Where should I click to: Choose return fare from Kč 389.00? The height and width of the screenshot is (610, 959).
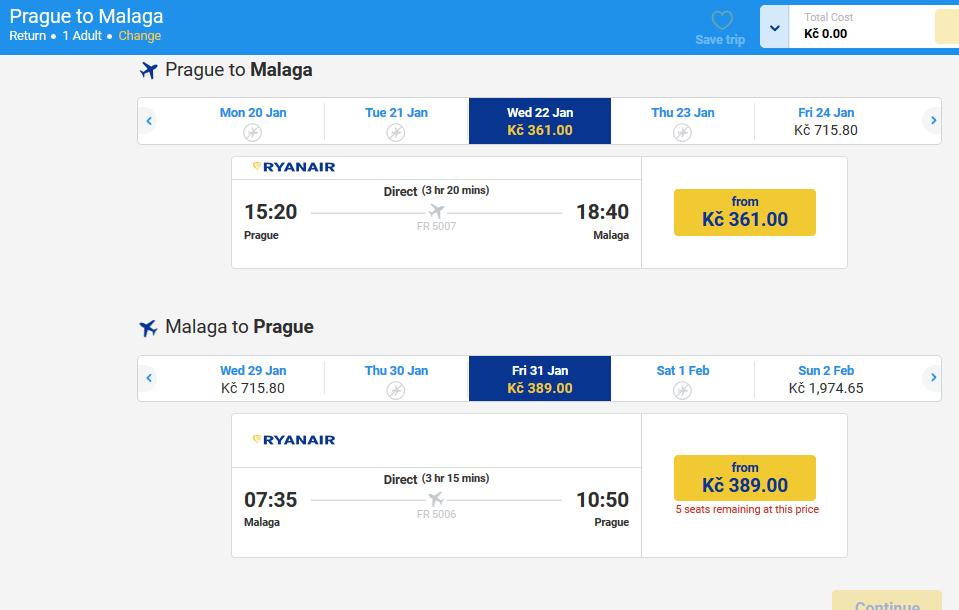(745, 478)
